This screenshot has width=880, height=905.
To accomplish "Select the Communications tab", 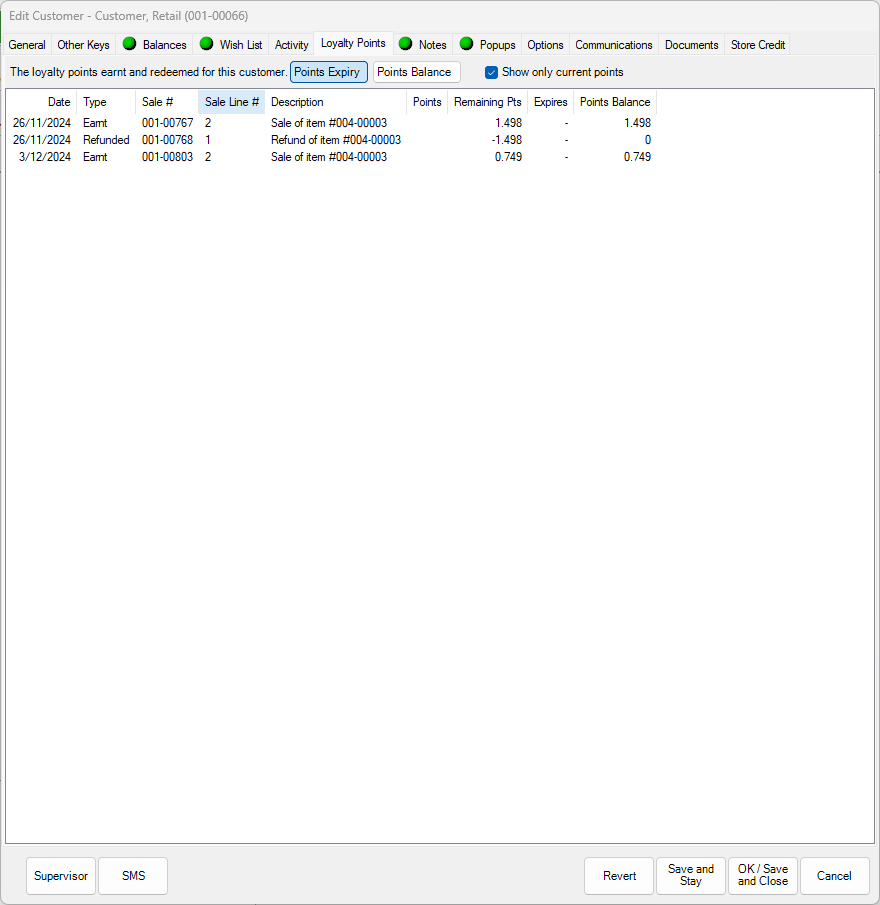I will point(613,44).
